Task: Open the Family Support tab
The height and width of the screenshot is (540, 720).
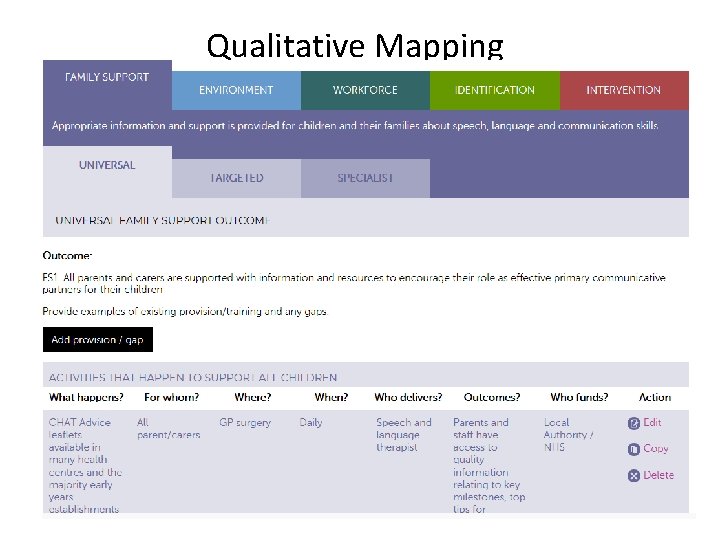Action: coord(107,85)
